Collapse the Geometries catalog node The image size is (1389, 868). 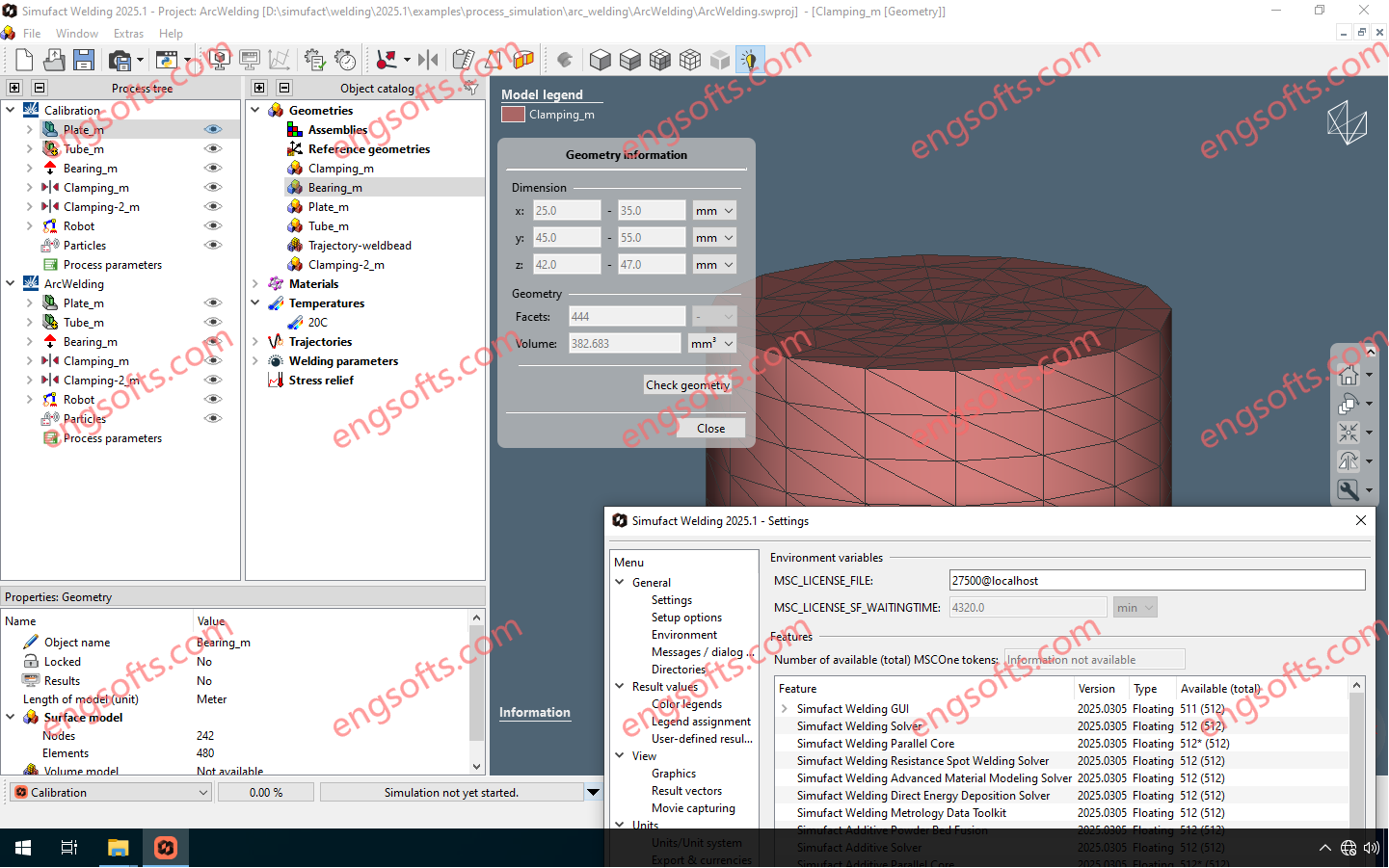(255, 110)
